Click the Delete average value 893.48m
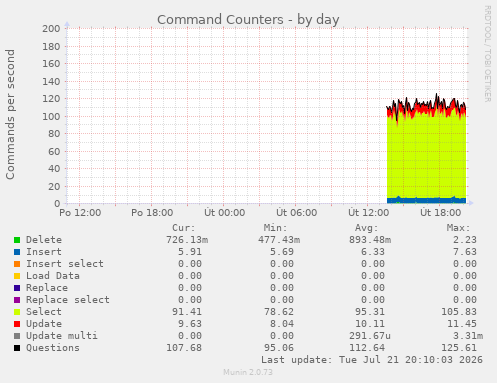The width and height of the screenshot is (497, 383). (x=370, y=240)
